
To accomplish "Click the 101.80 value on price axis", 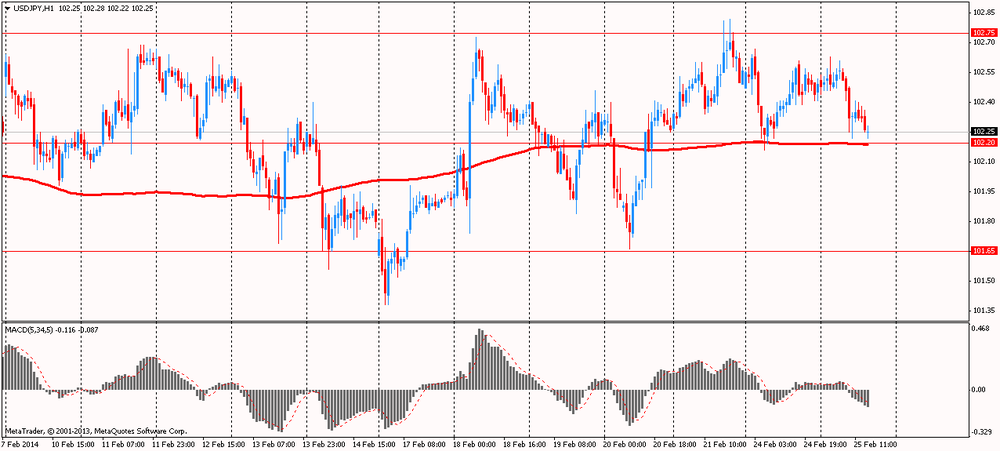I will tap(984, 222).
